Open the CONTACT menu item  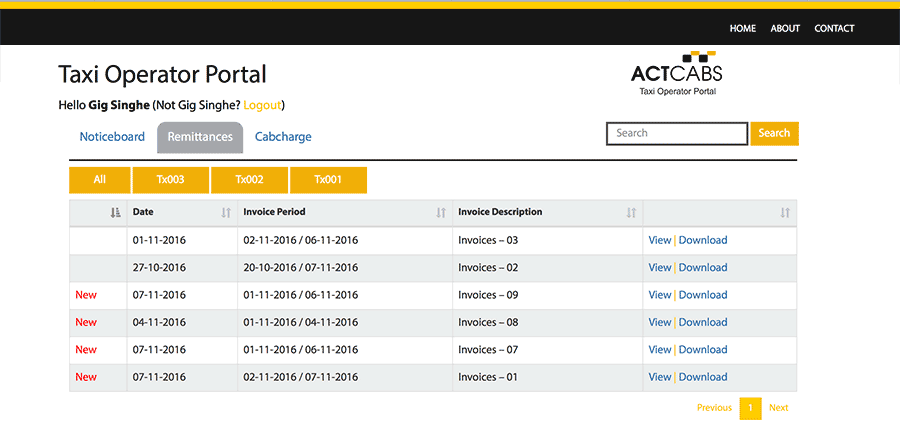(x=834, y=28)
